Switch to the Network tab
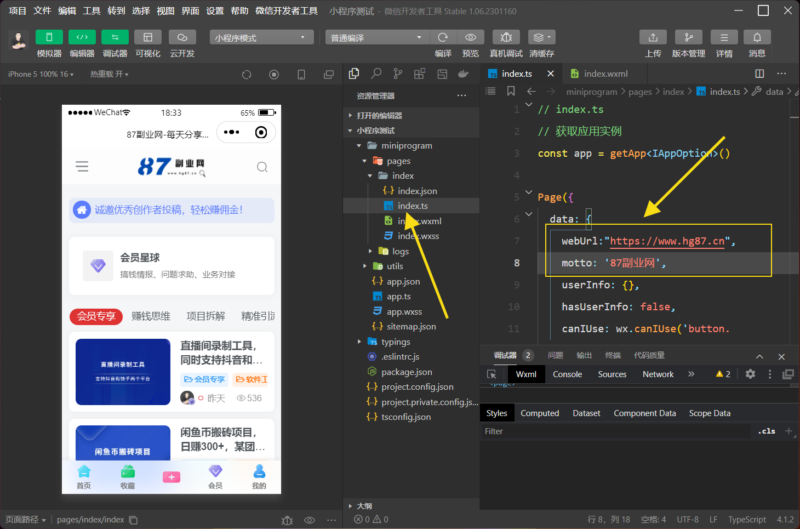 [658, 374]
